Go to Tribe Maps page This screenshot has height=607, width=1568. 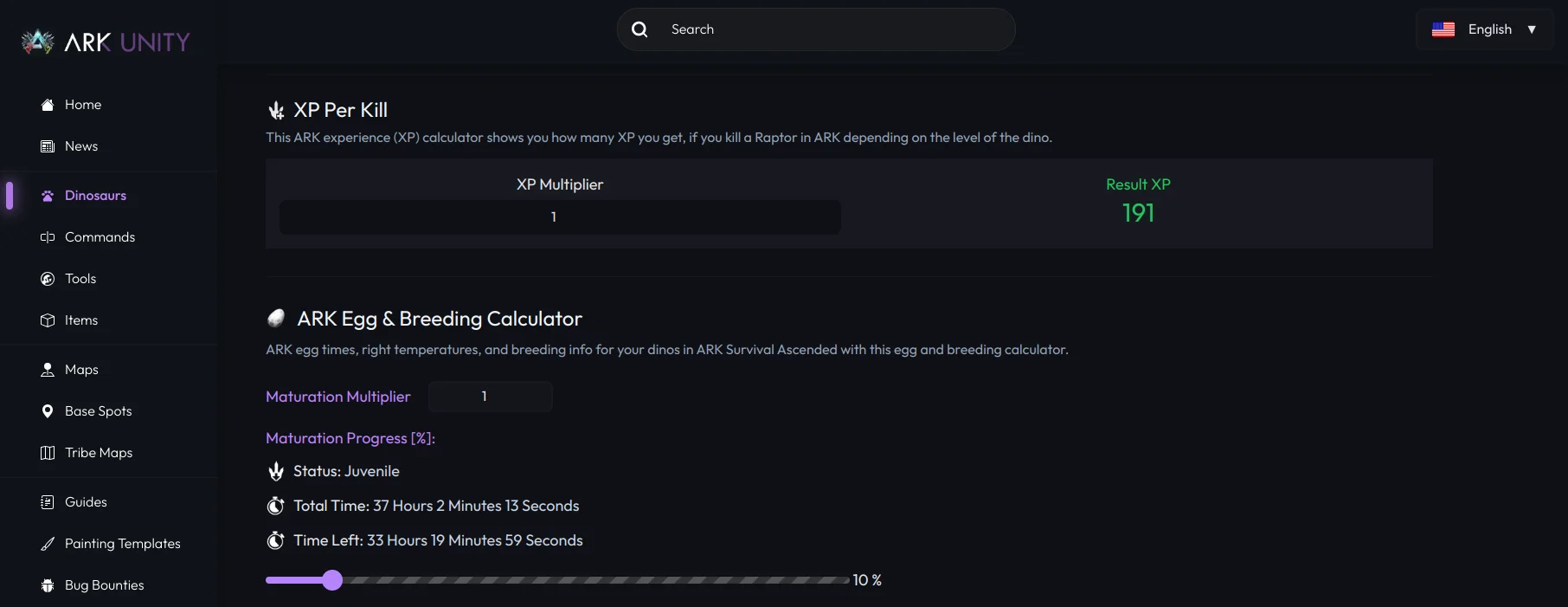click(x=99, y=453)
